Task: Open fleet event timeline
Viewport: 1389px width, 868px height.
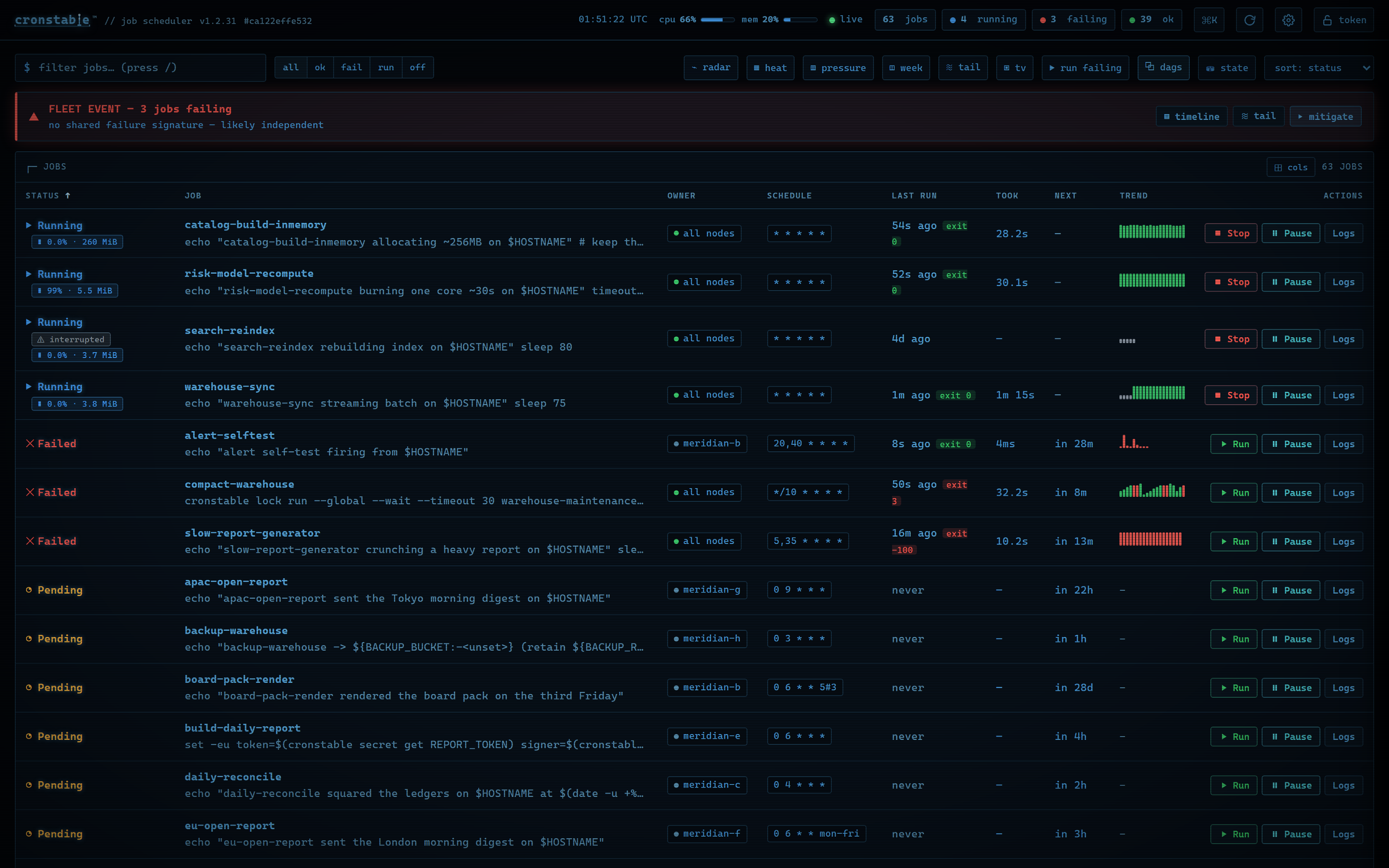Action: [x=1191, y=117]
